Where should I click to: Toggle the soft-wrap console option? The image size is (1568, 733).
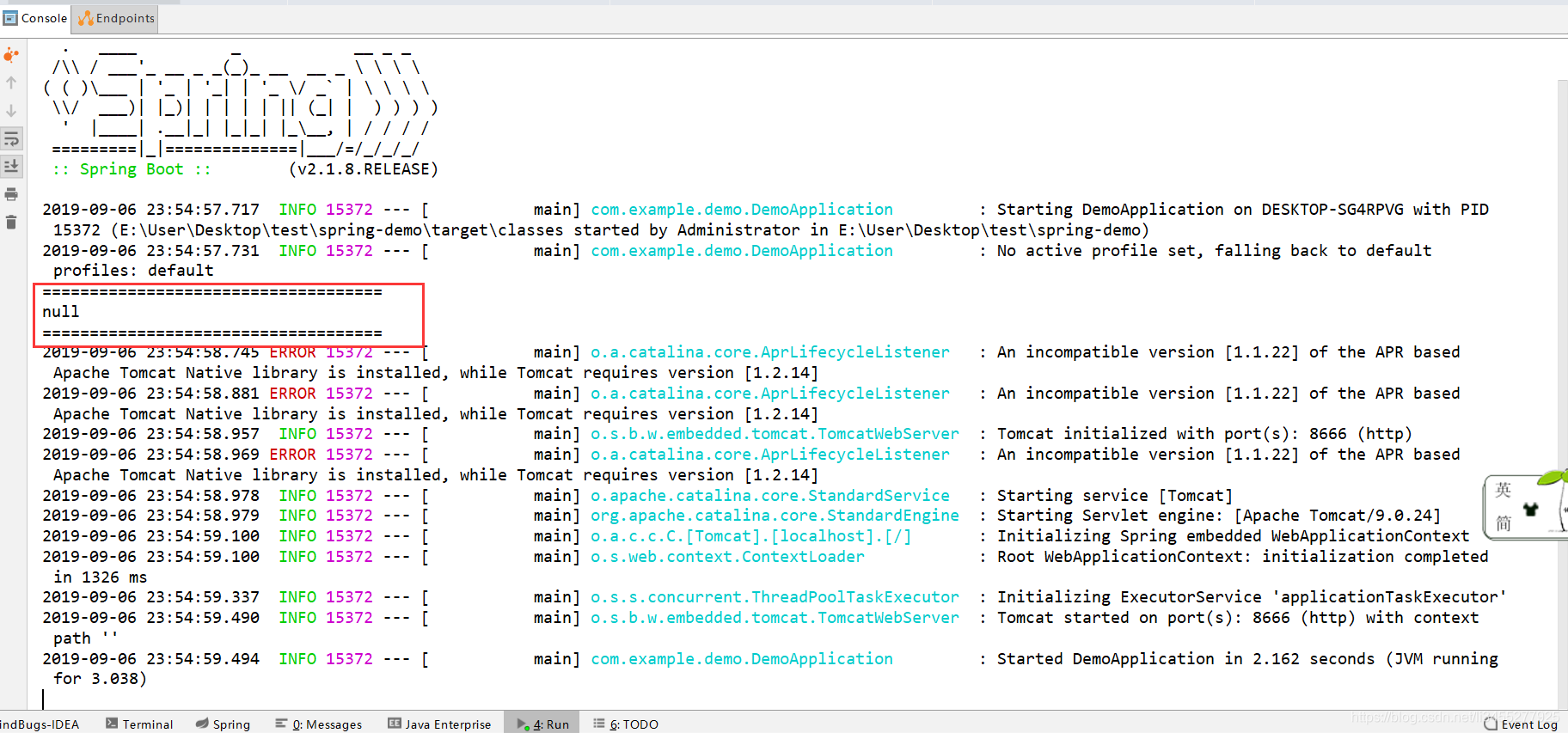[11, 138]
